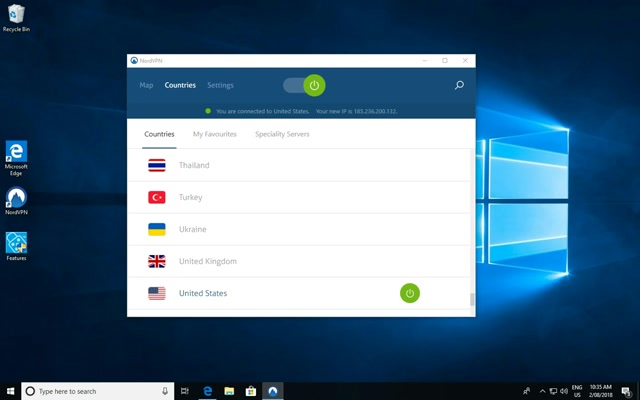Switch to My Favourites tab
This screenshot has width=640, height=400.
click(214, 134)
